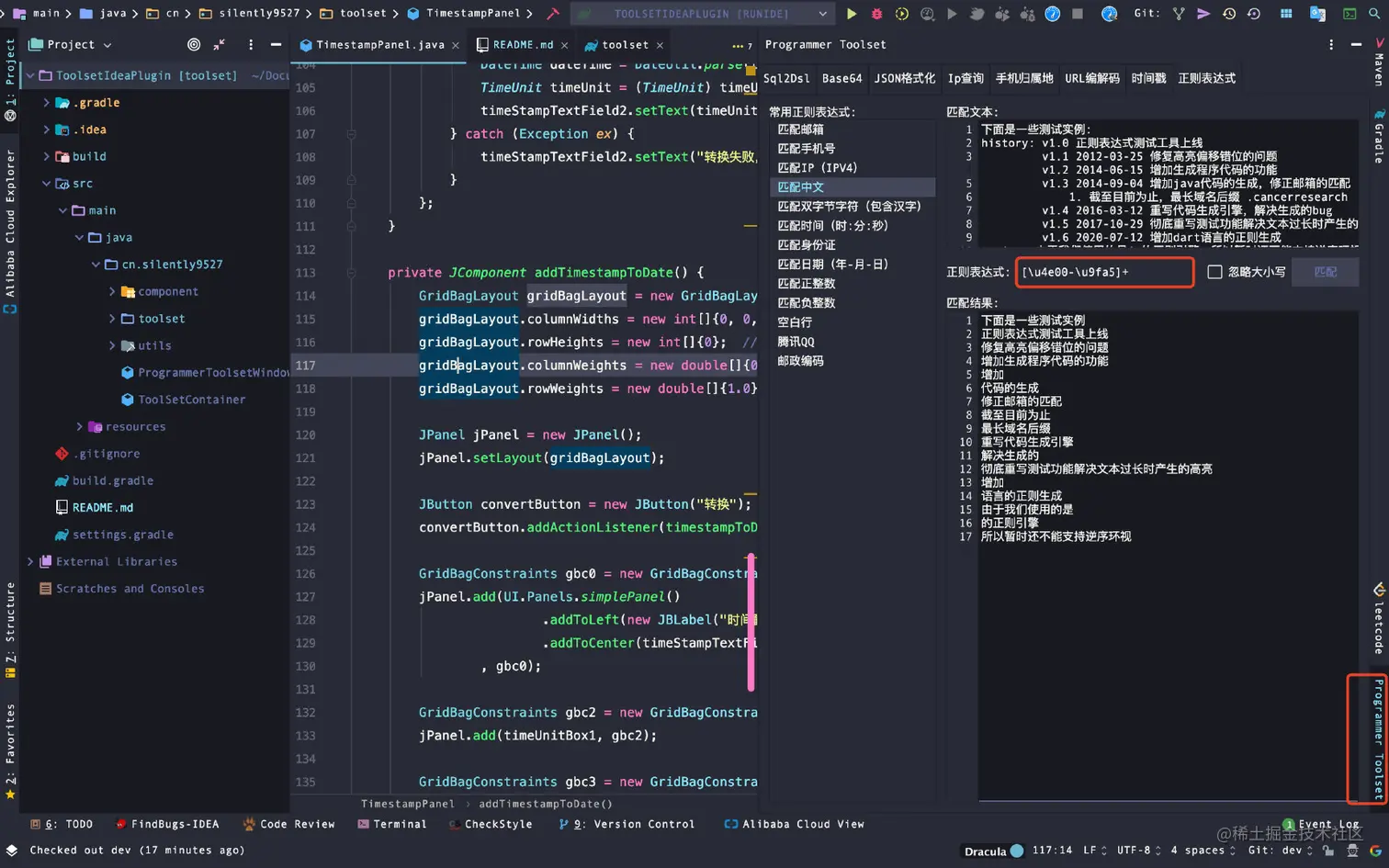Toggle code folding at line 113

351,273
